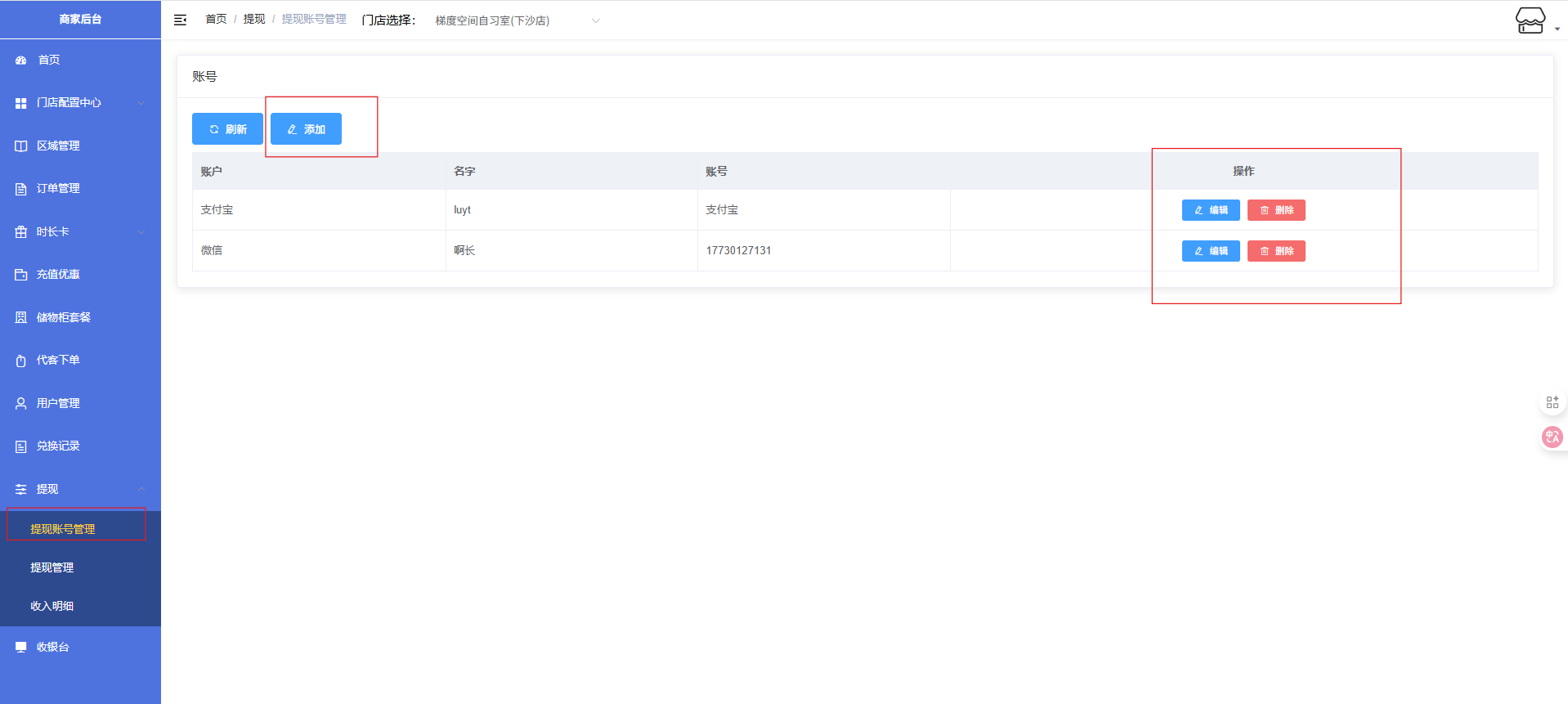This screenshot has height=704, width=1568.
Task: Go to 首页 in the sidebar
Action: (x=80, y=60)
